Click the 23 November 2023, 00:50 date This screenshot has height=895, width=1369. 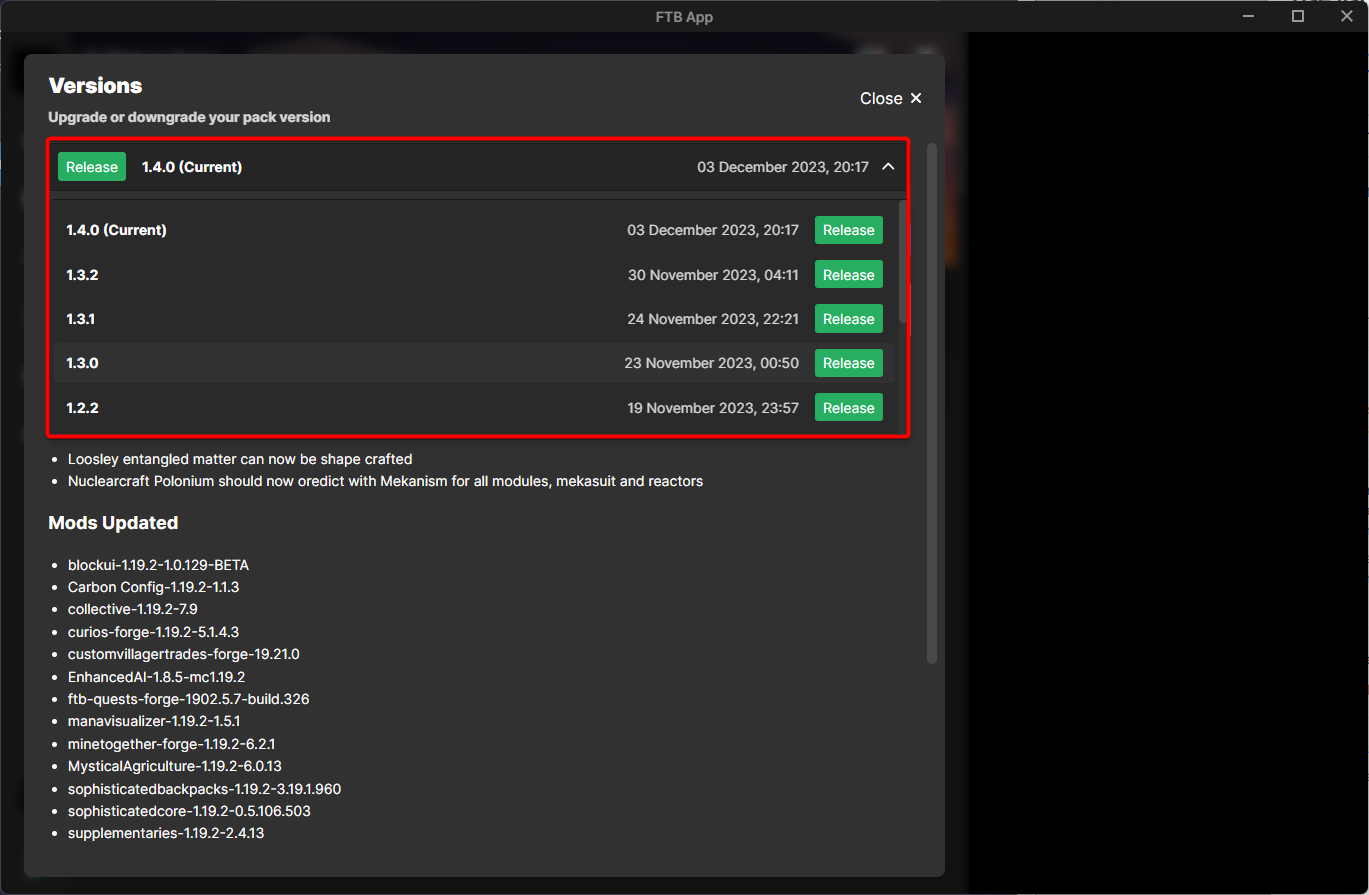coord(712,363)
